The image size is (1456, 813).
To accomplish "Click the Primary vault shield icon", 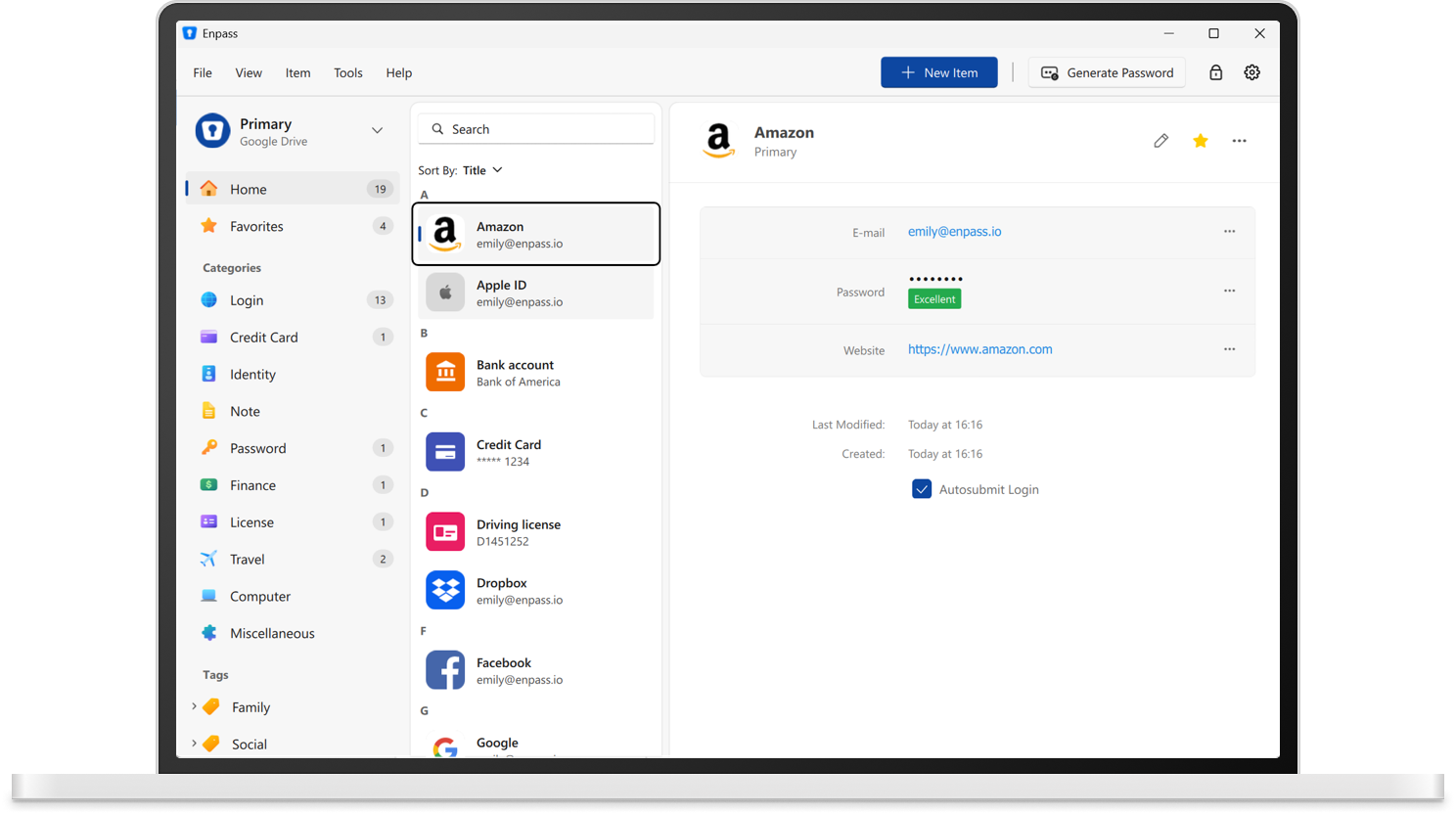I will 212,131.
